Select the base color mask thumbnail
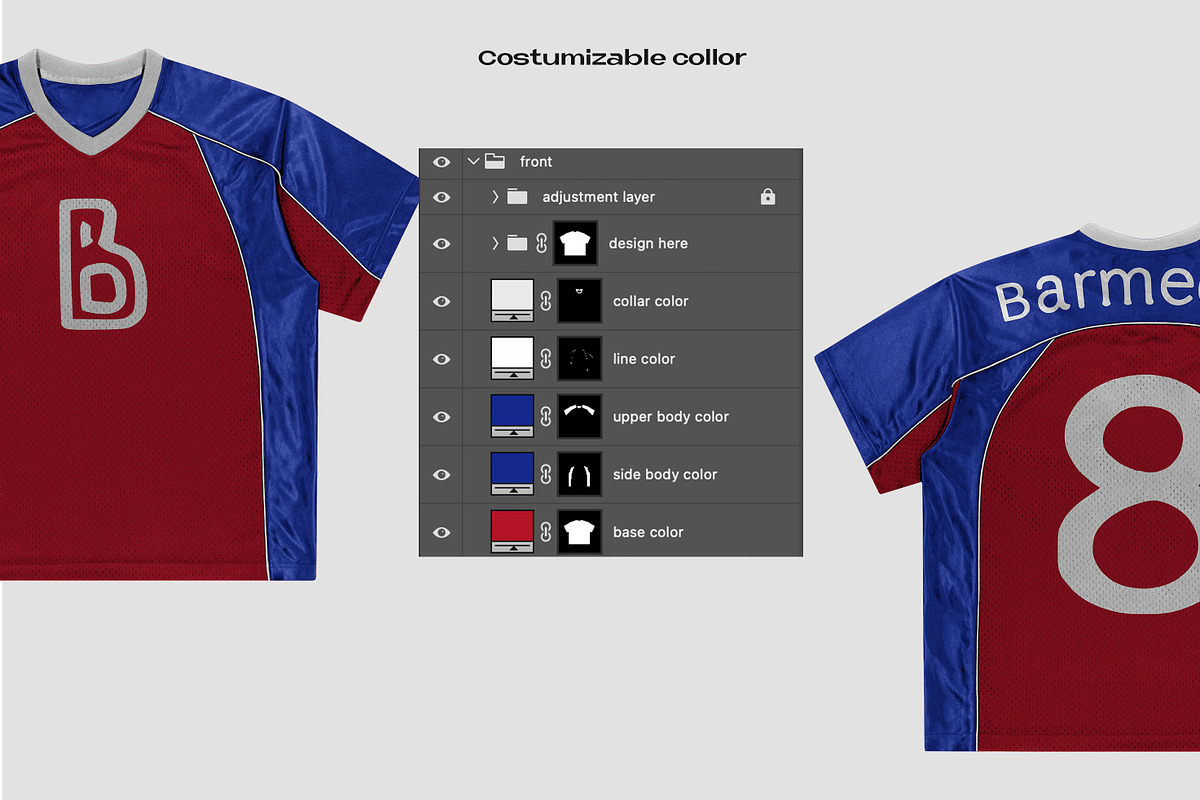 point(579,532)
